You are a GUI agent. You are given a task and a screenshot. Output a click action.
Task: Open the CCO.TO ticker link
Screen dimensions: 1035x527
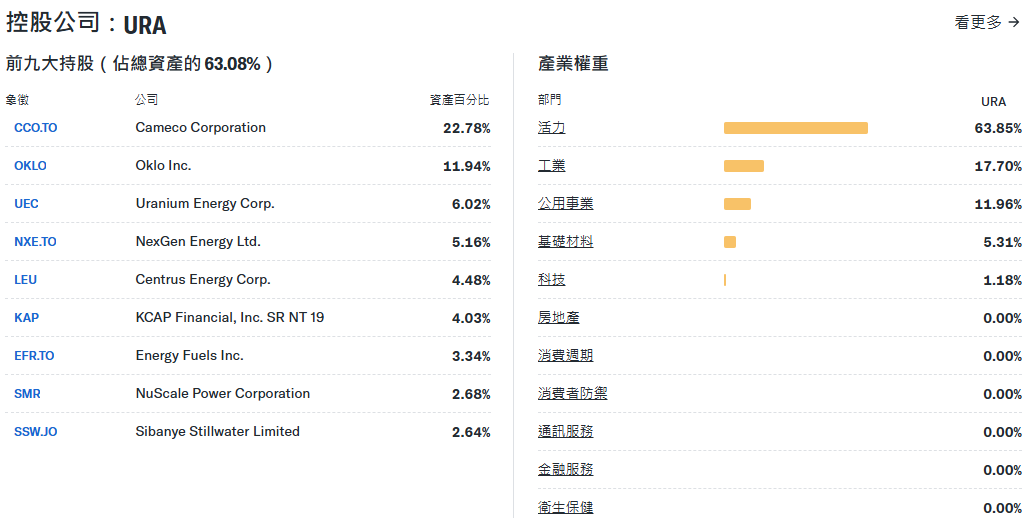[x=36, y=128]
